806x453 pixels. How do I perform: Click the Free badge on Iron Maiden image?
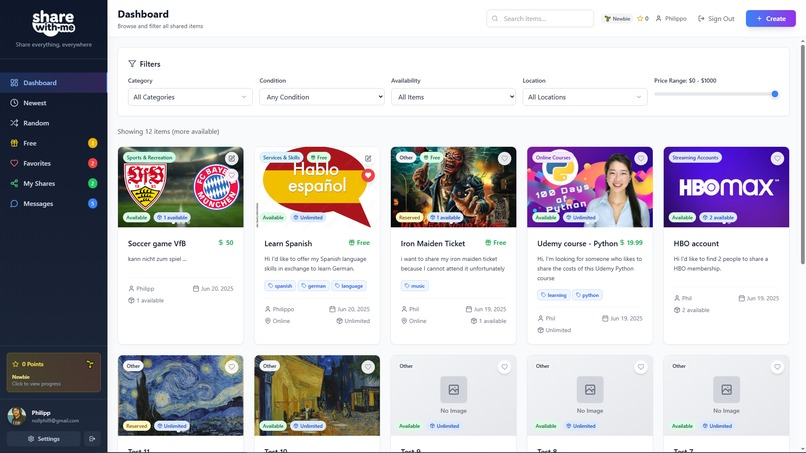432,157
